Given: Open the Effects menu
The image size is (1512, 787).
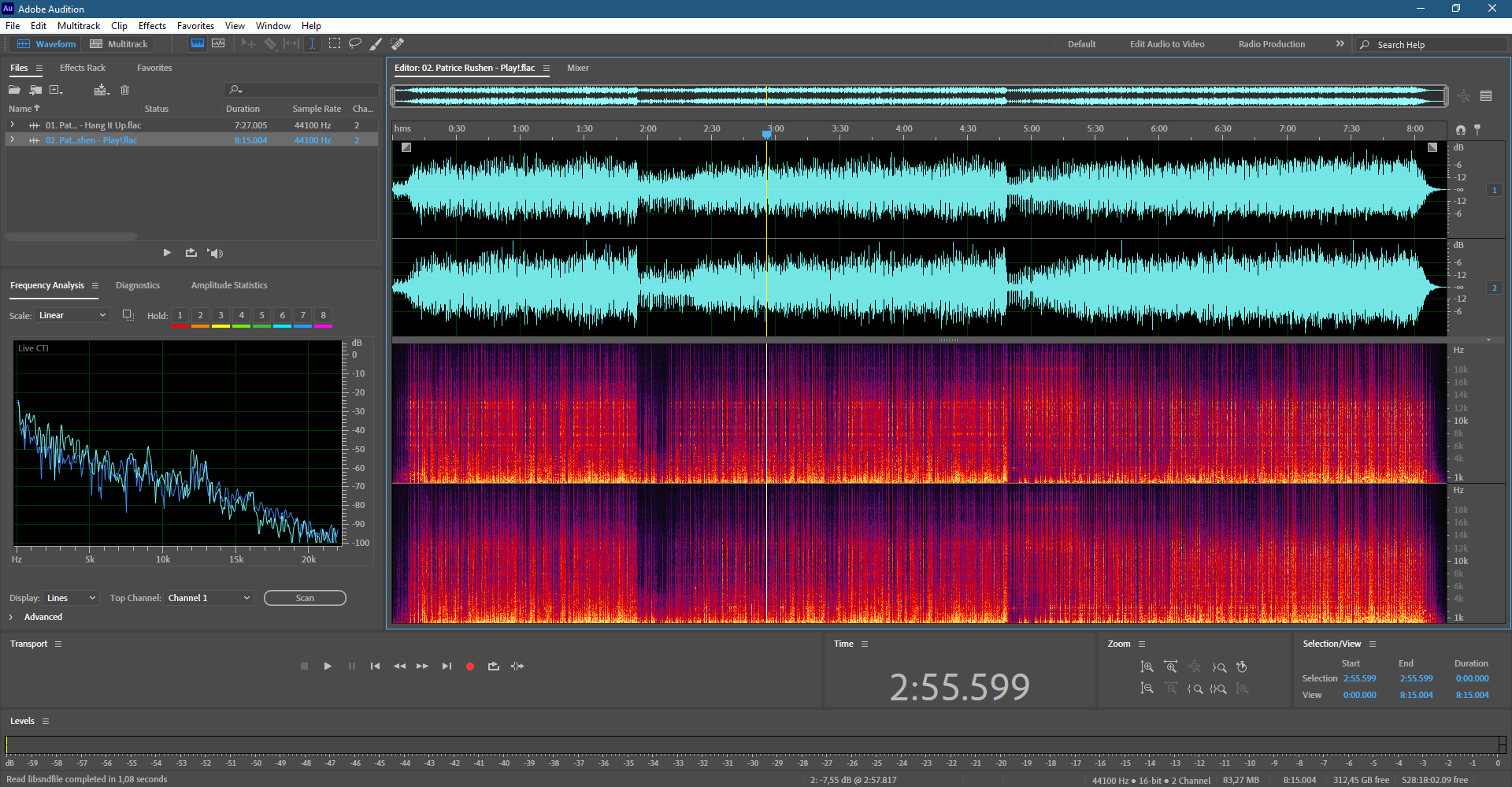Looking at the screenshot, I should click(x=152, y=26).
